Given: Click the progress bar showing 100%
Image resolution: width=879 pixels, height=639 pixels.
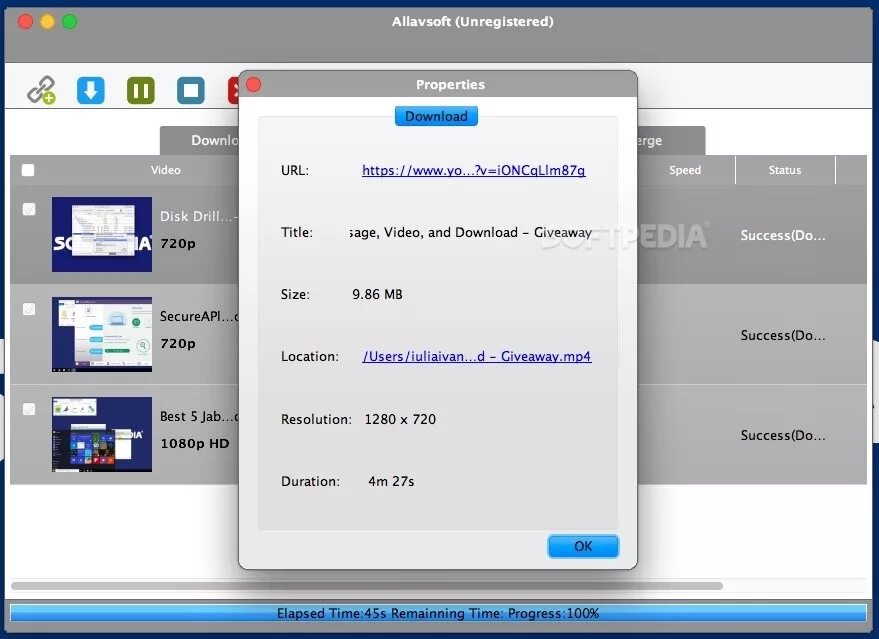Looking at the screenshot, I should point(438,613).
